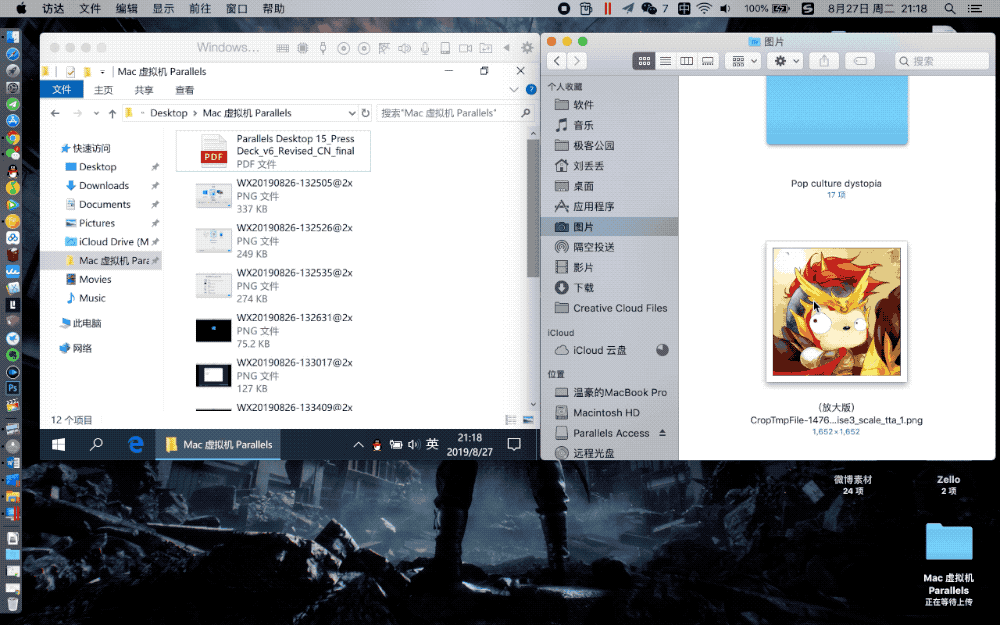Viewport: 1000px width, 625px height.
Task: Click the tag button in the Finder toolbar
Action: point(858,61)
